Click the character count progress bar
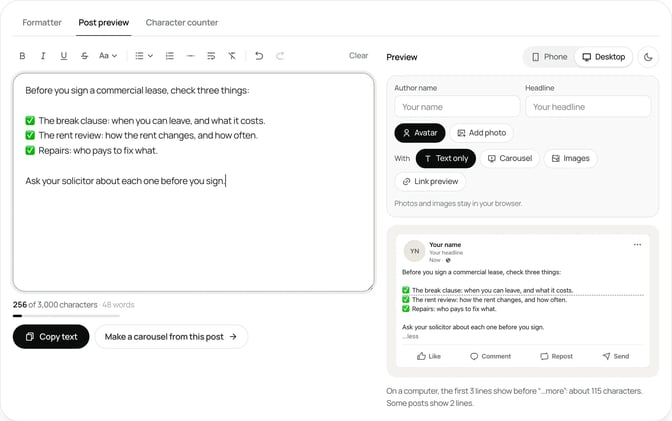 point(66,316)
